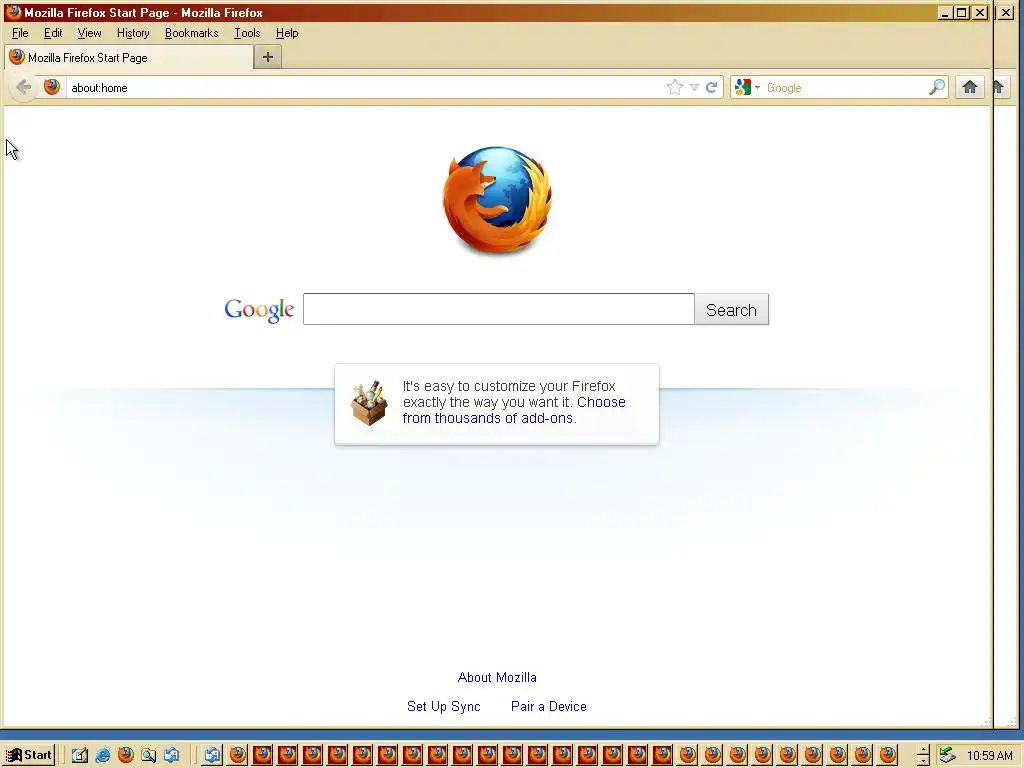Image resolution: width=1024 pixels, height=768 pixels.
Task: Click the about:home address field
Action: coord(366,88)
